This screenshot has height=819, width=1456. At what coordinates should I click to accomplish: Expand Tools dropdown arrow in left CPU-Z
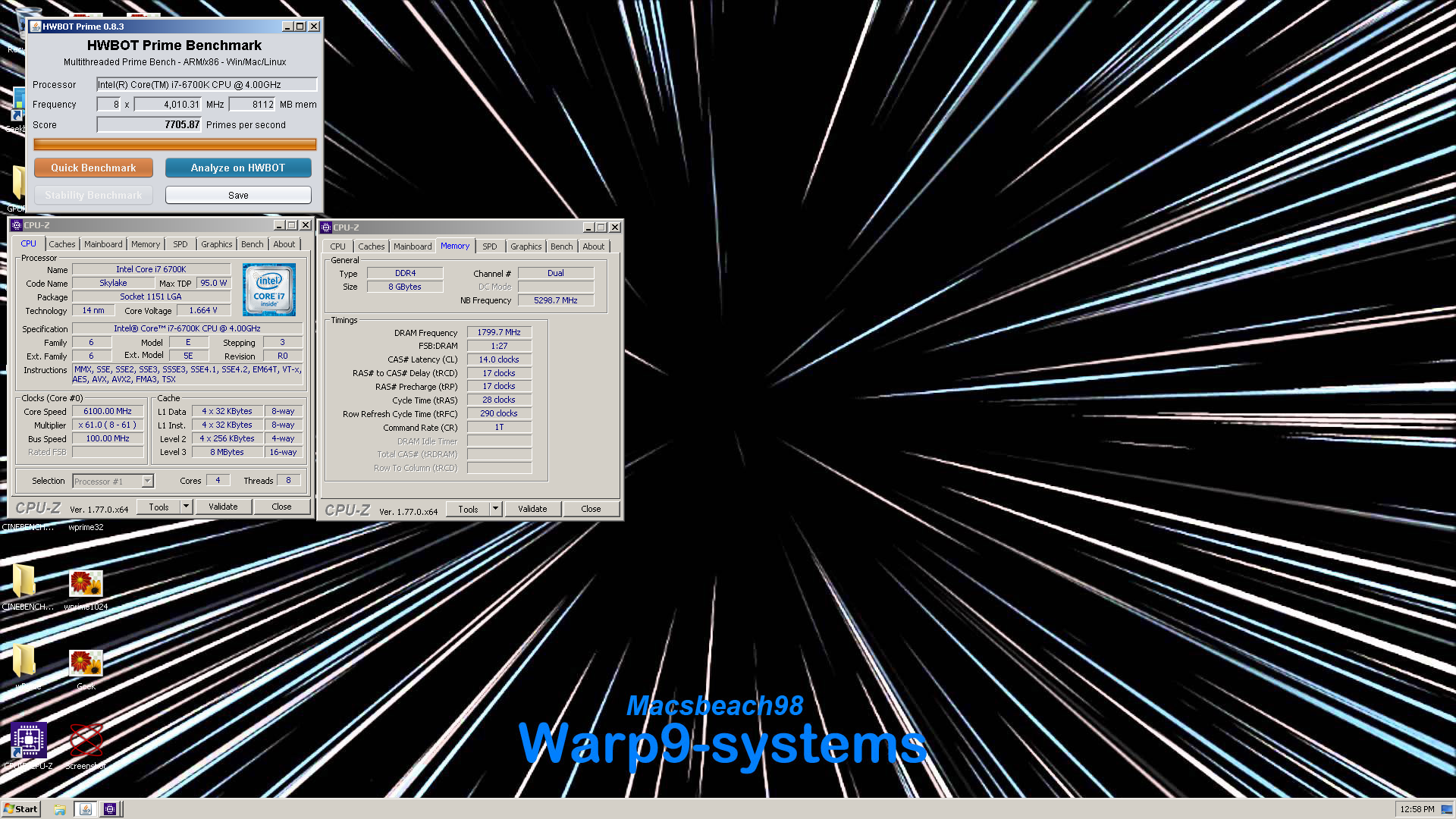pos(186,507)
